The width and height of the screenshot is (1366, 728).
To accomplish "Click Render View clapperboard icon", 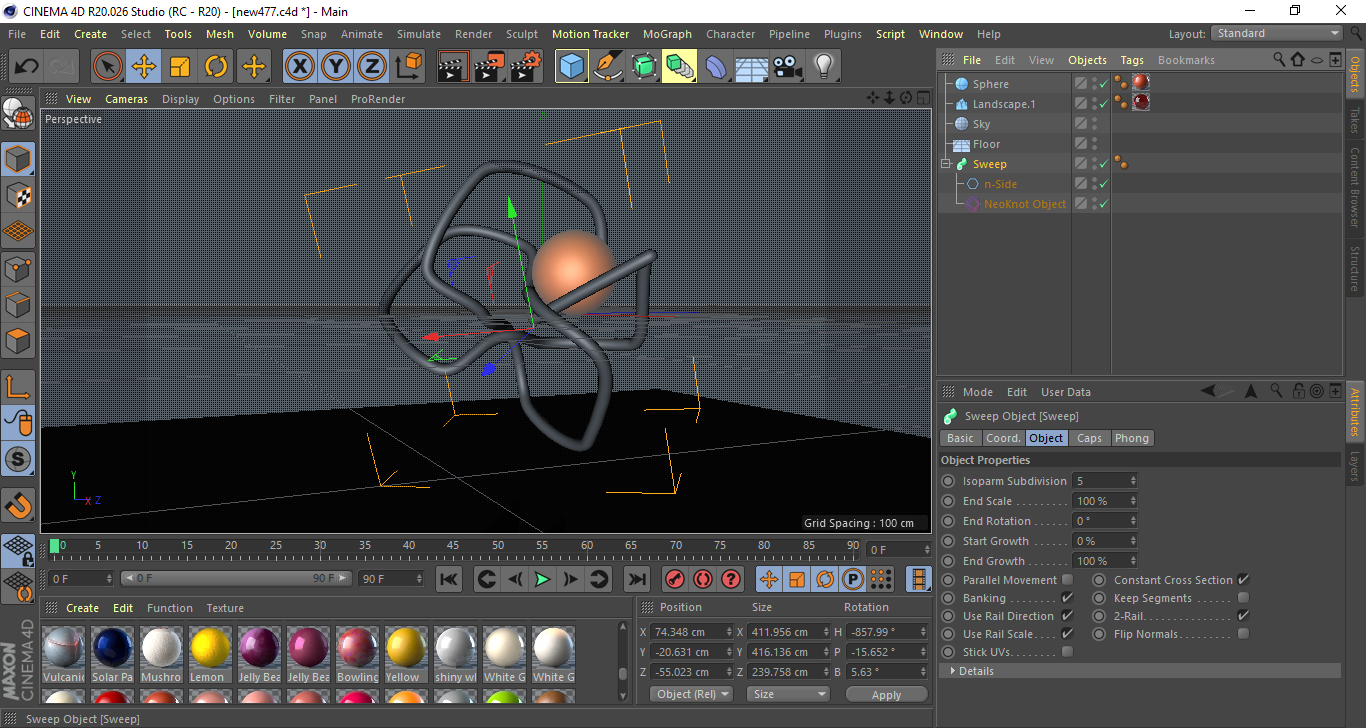I will [453, 67].
